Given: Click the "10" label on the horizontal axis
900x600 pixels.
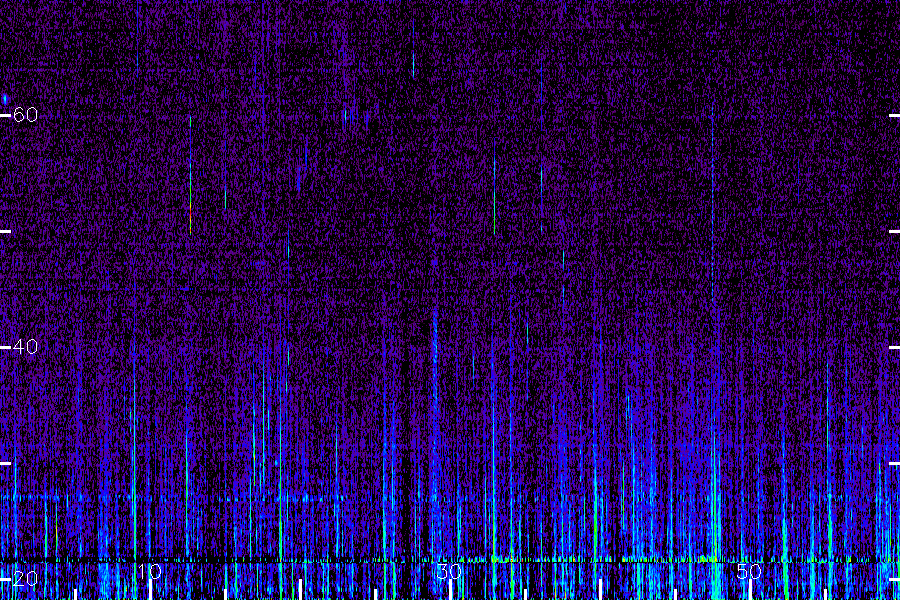Looking at the screenshot, I should [x=149, y=572].
